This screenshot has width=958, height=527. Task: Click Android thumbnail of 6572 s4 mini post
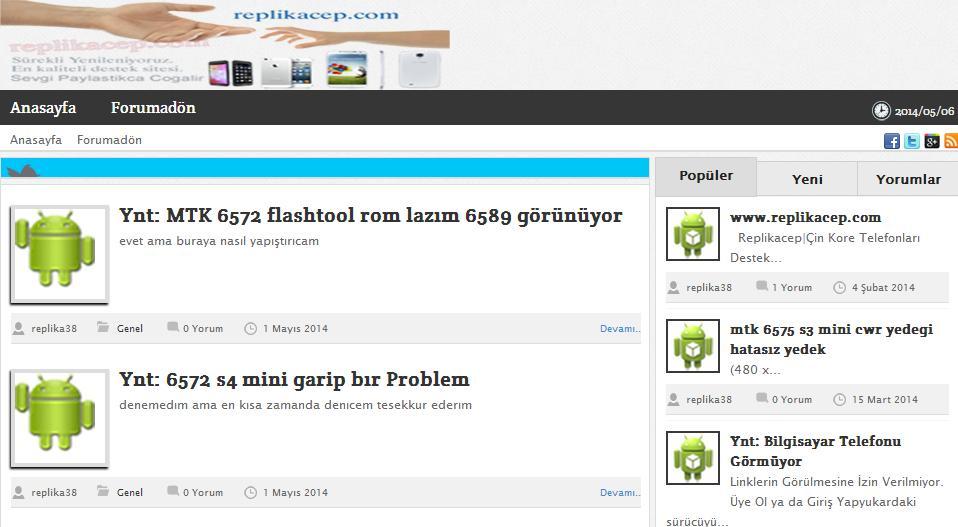[x=59, y=418]
